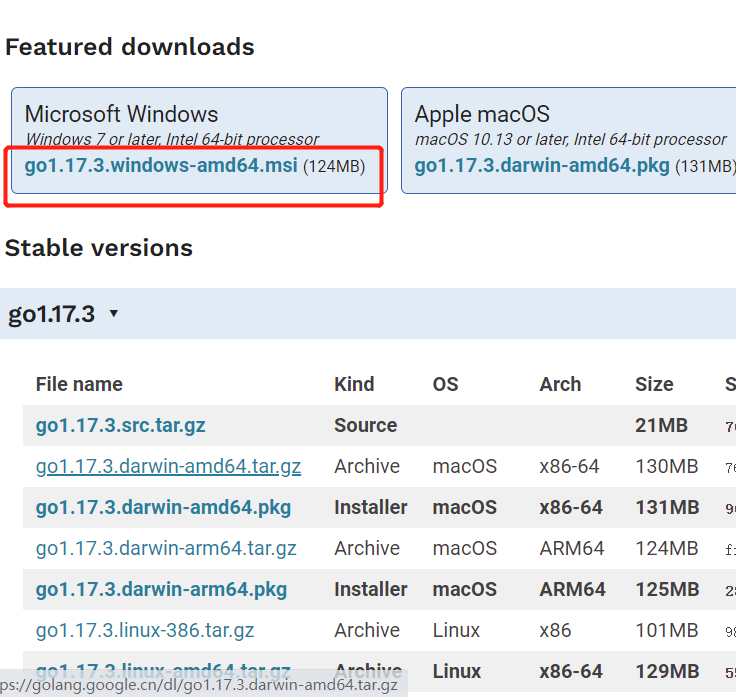Click the Apple macOS title text
This screenshot has width=736, height=697.
click(482, 114)
